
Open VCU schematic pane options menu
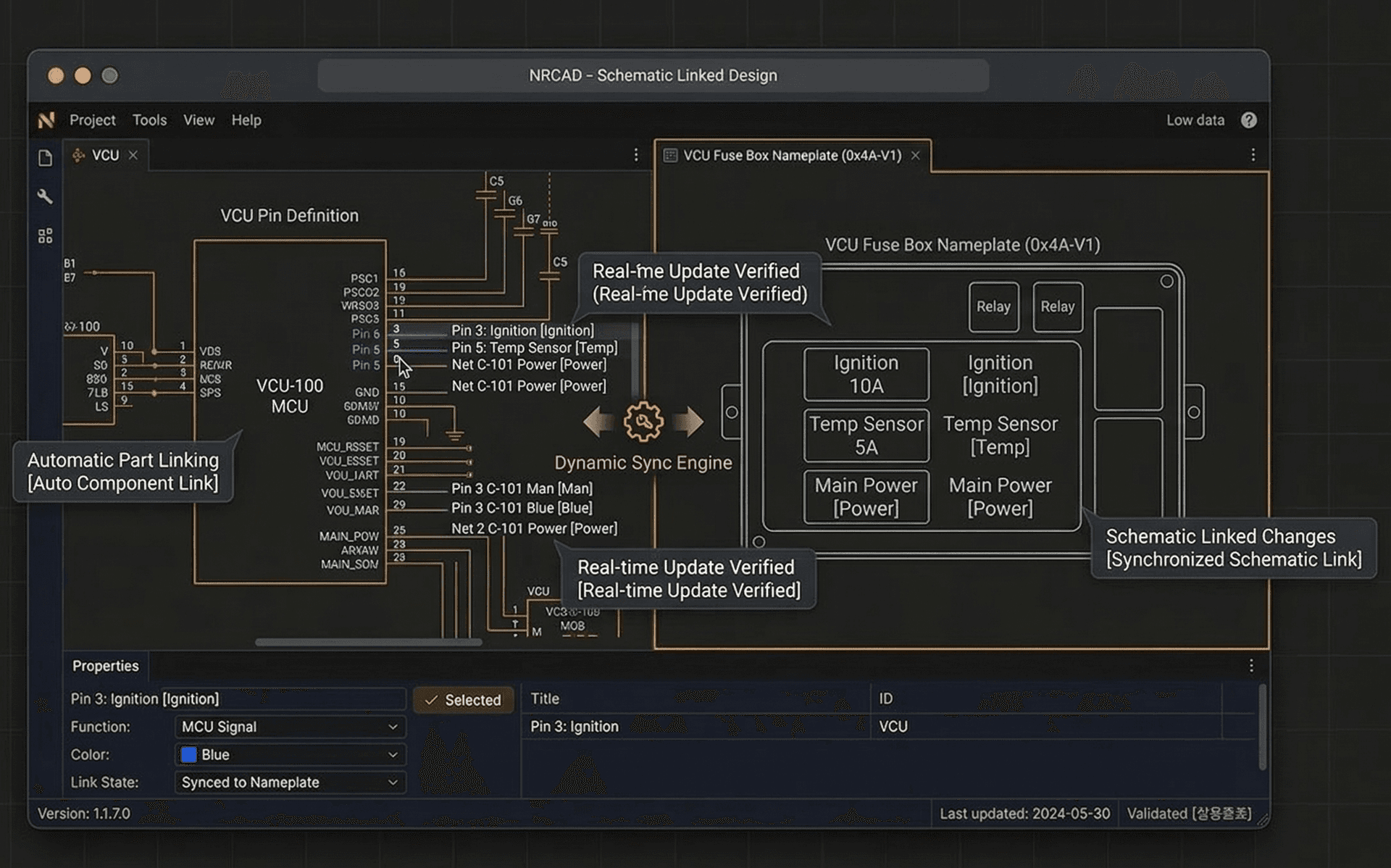[635, 155]
